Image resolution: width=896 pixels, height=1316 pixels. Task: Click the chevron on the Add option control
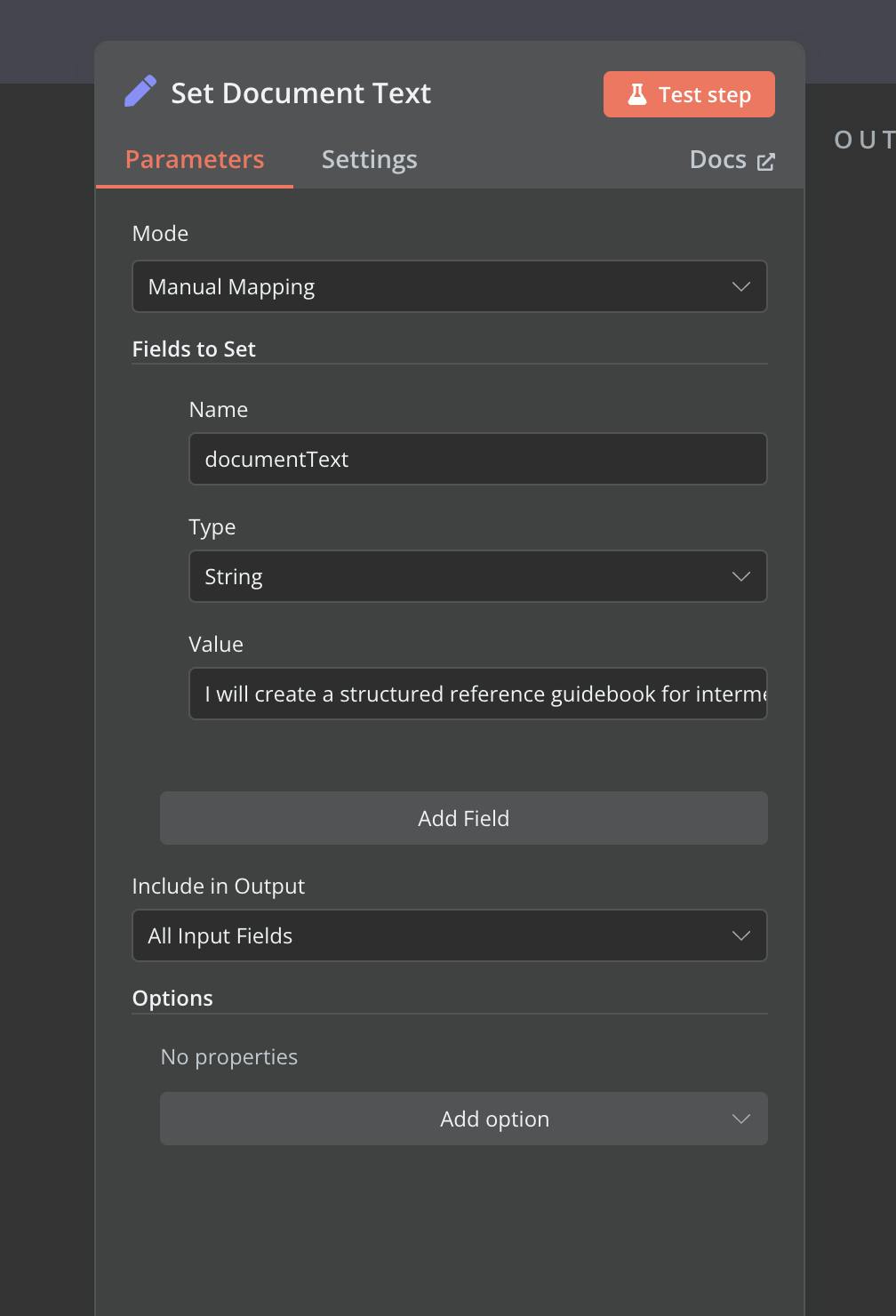tap(740, 1119)
